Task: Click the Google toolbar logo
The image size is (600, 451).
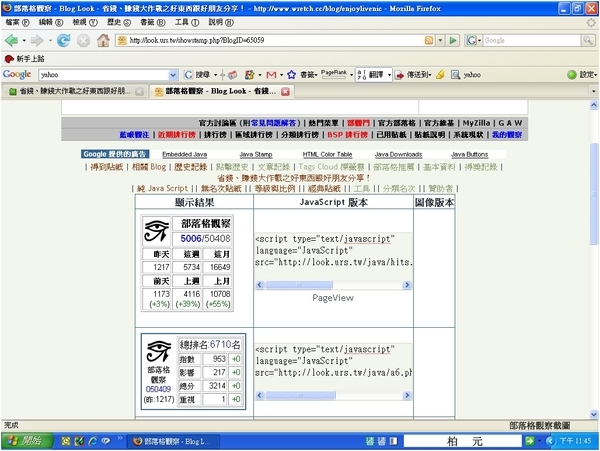Action: 17,74
